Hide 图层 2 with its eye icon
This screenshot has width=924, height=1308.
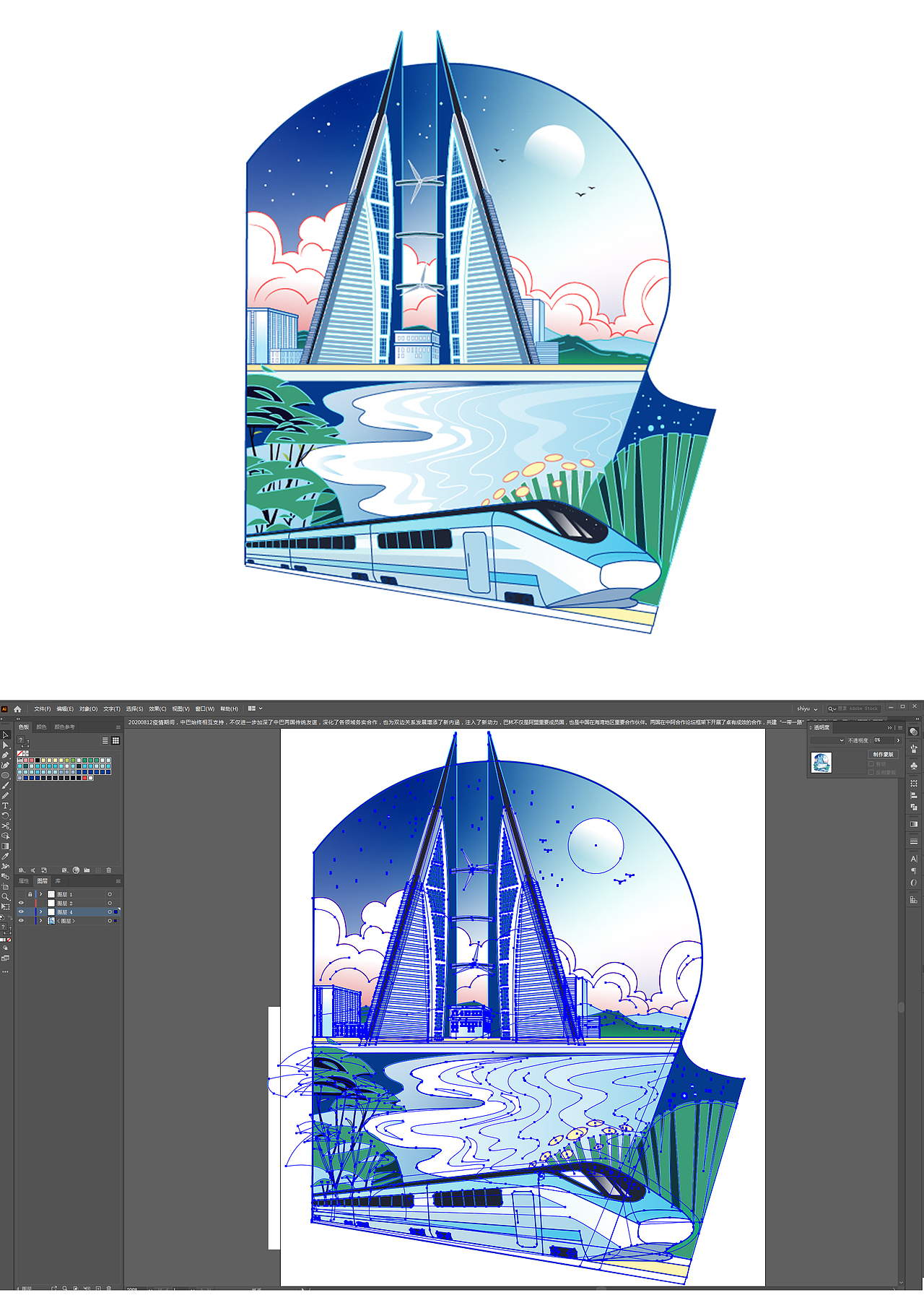pyautogui.click(x=21, y=903)
